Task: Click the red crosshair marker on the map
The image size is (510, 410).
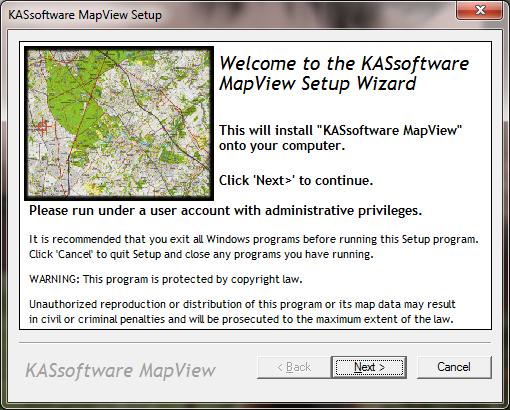Action: 43,127
